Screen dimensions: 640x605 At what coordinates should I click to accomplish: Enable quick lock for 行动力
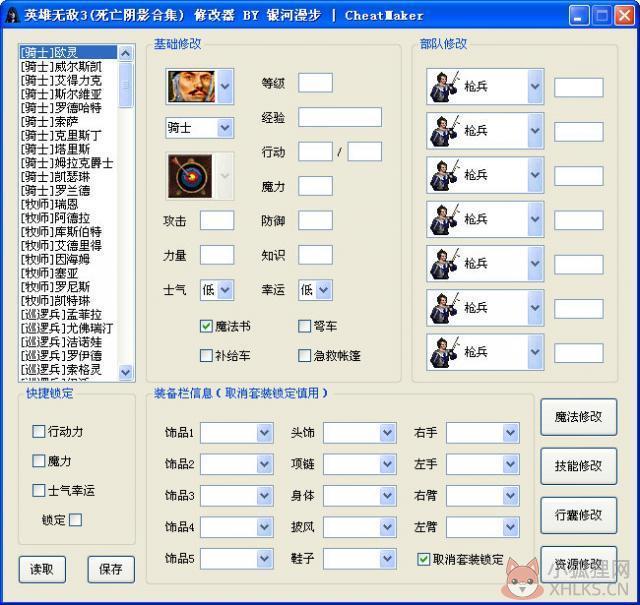[x=38, y=432]
